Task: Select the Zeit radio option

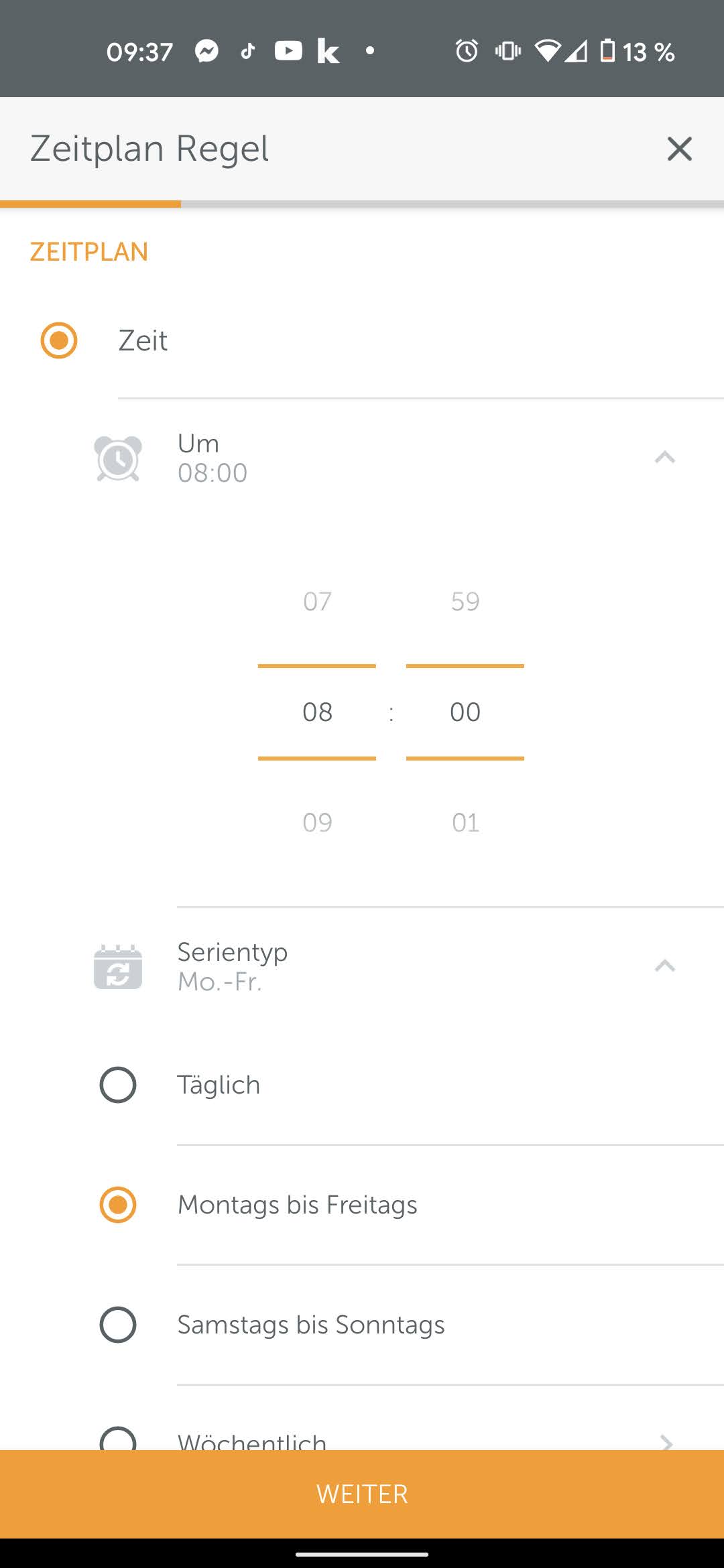Action: tap(59, 340)
